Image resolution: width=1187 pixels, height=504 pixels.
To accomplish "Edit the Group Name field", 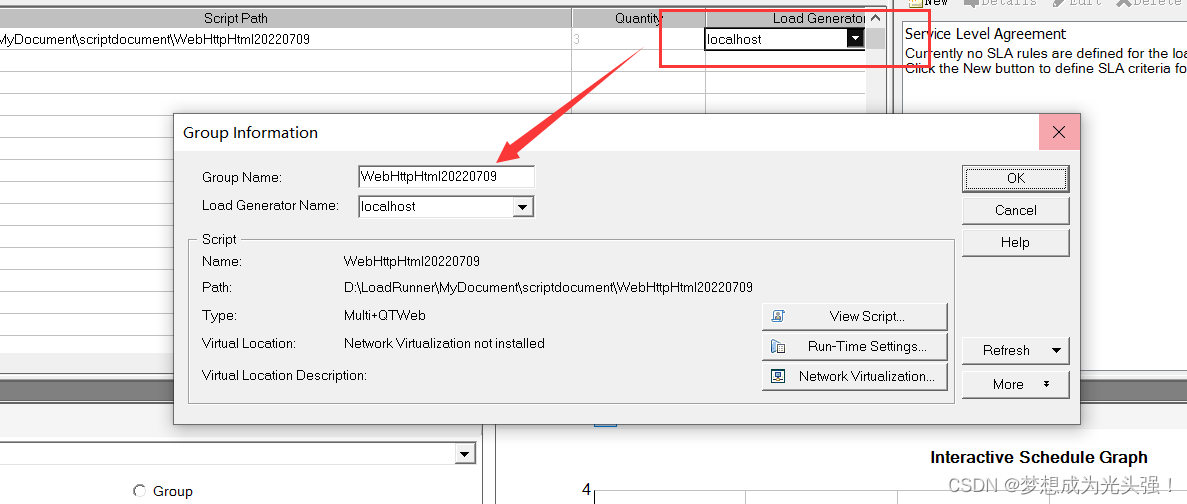I will [446, 177].
